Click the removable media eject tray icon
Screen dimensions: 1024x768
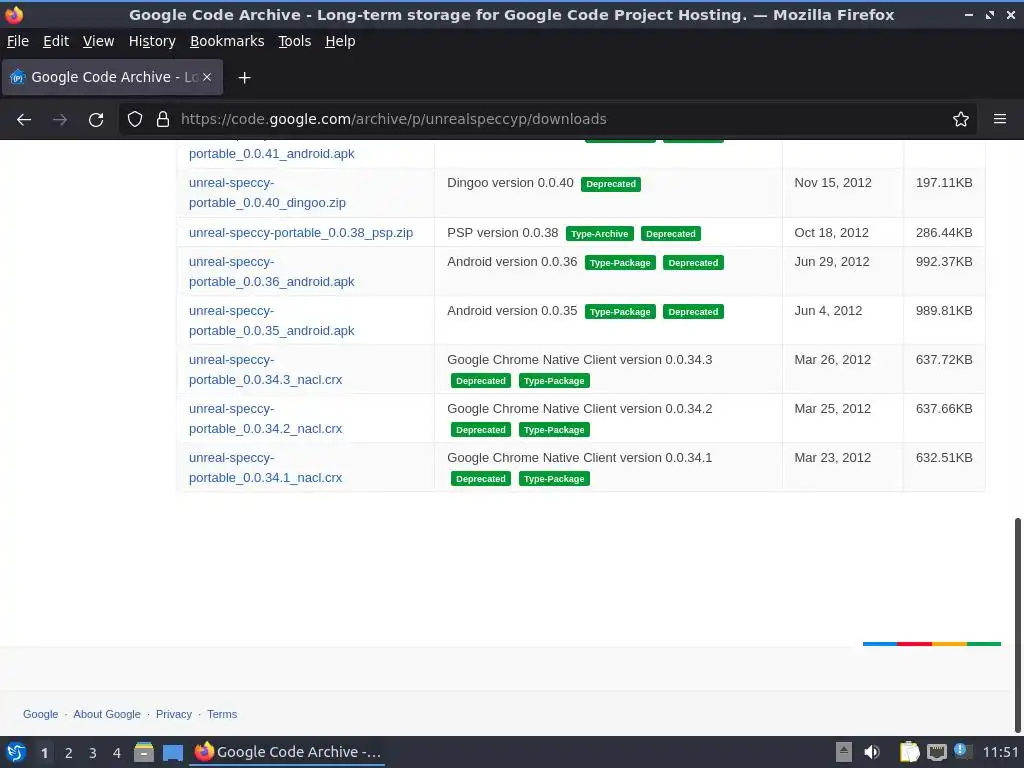(844, 752)
